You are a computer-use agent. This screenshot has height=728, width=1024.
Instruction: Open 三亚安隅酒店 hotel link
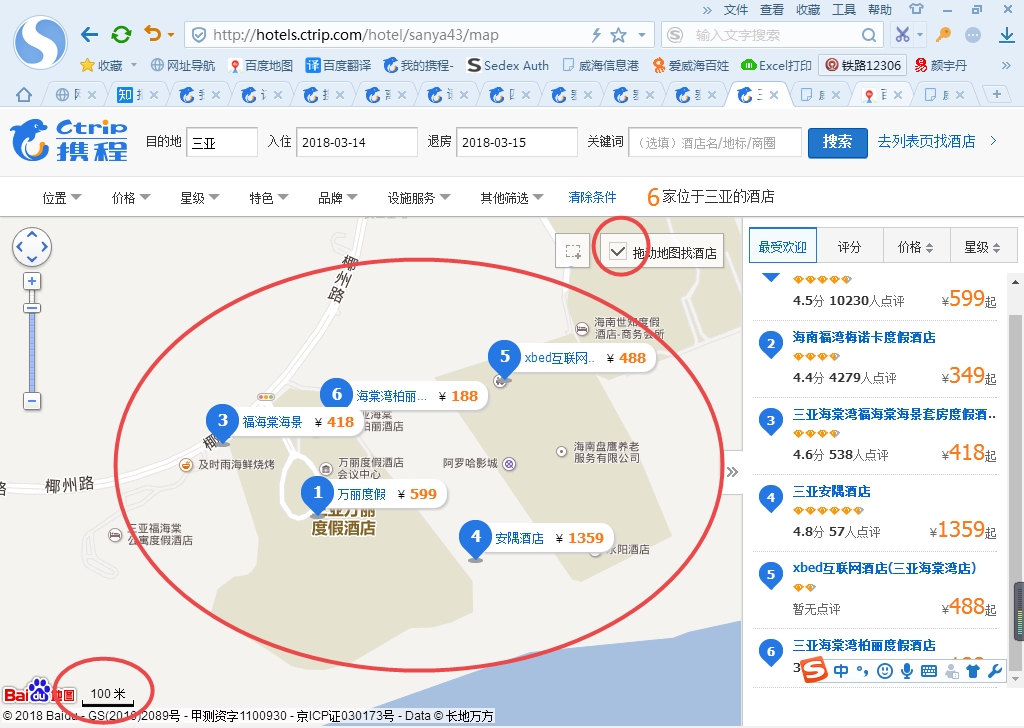click(x=831, y=491)
